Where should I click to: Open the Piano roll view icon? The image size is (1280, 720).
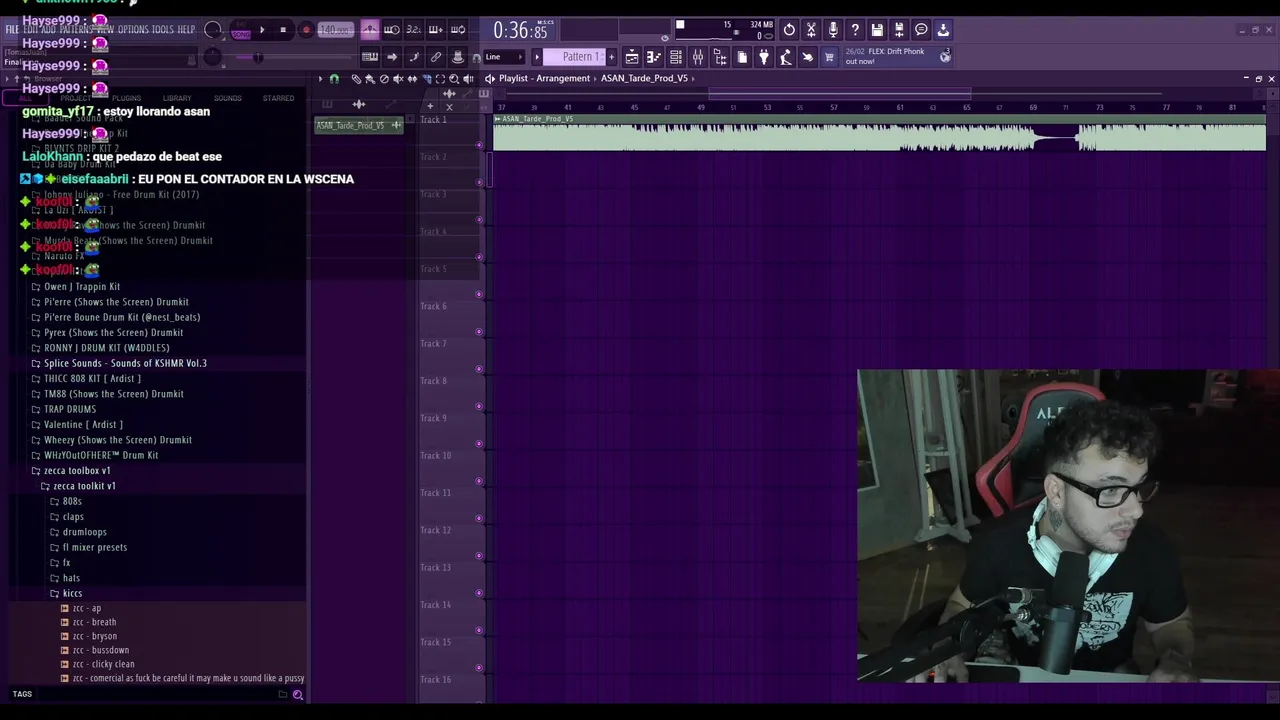[653, 57]
